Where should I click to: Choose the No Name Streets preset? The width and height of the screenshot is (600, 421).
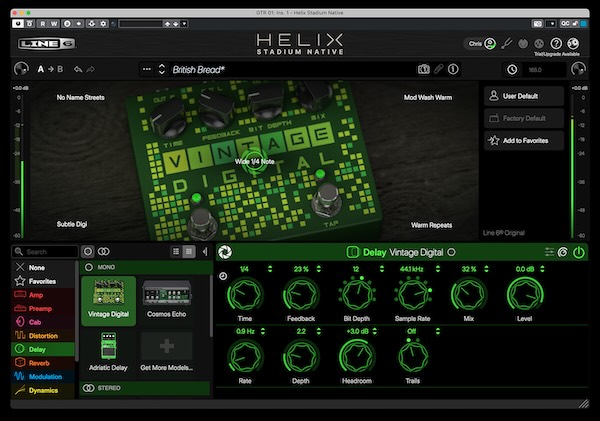[80, 98]
